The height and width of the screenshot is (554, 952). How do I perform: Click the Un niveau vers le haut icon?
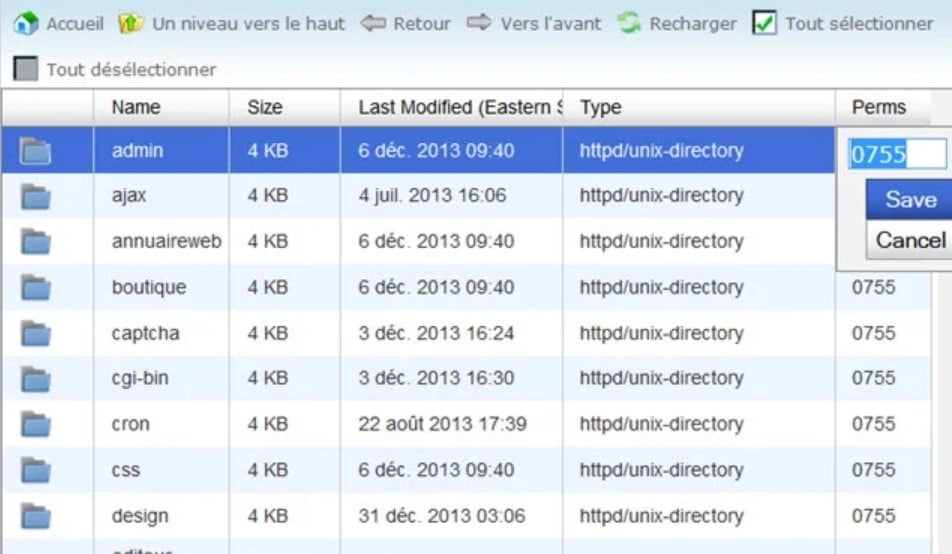coord(131,24)
